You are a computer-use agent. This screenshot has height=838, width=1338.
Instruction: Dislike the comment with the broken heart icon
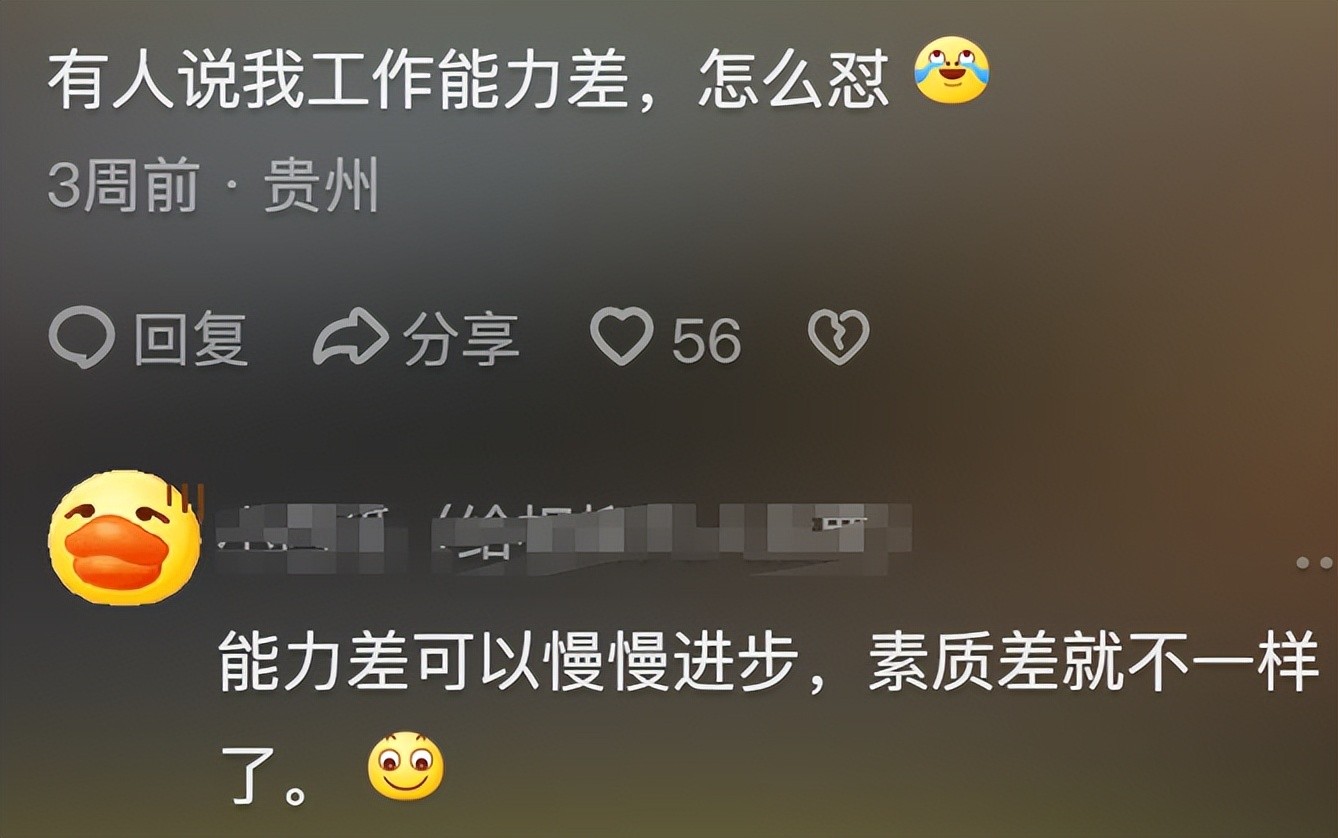coord(838,337)
